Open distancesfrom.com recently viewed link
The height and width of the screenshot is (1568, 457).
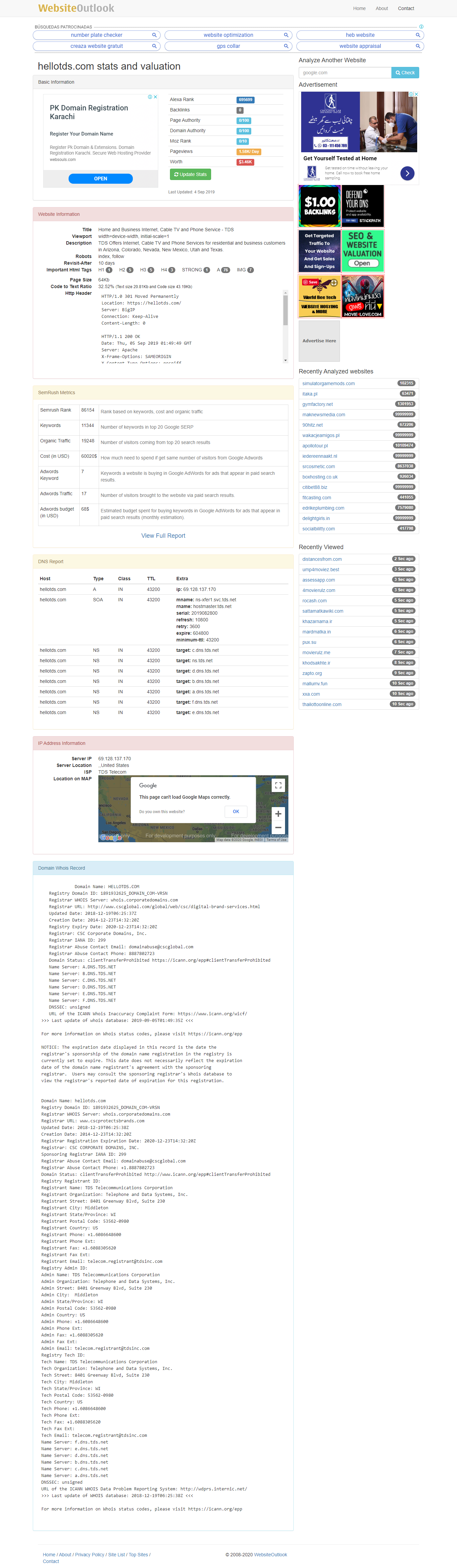pyautogui.click(x=322, y=559)
